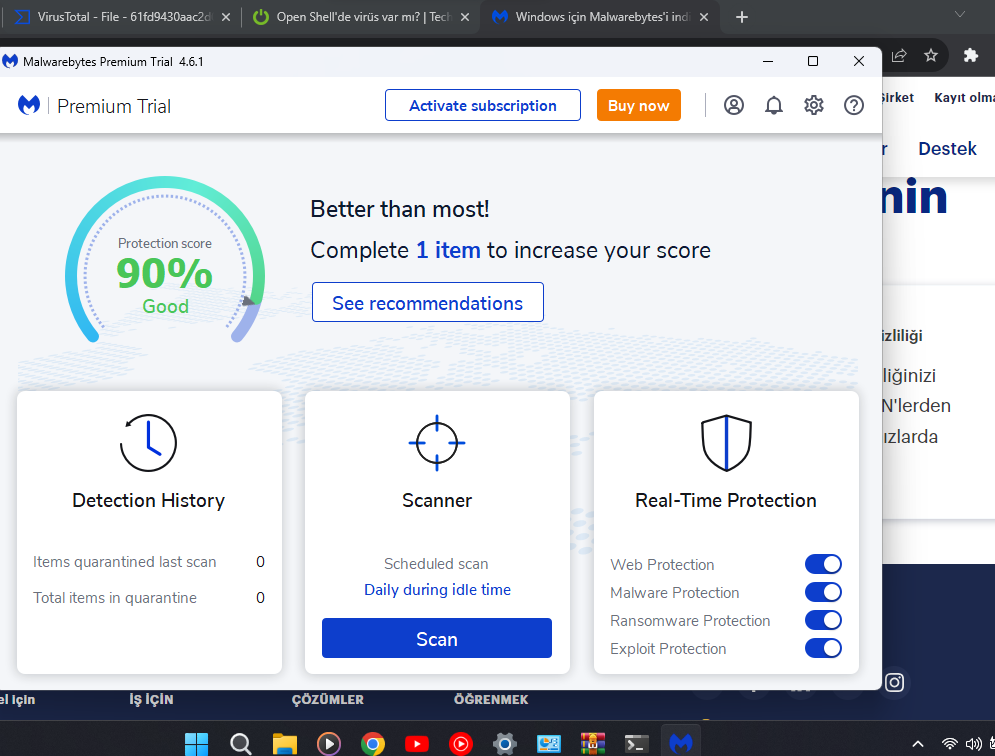Open YouTube Music from the taskbar
The width and height of the screenshot is (995, 756).
point(461,743)
